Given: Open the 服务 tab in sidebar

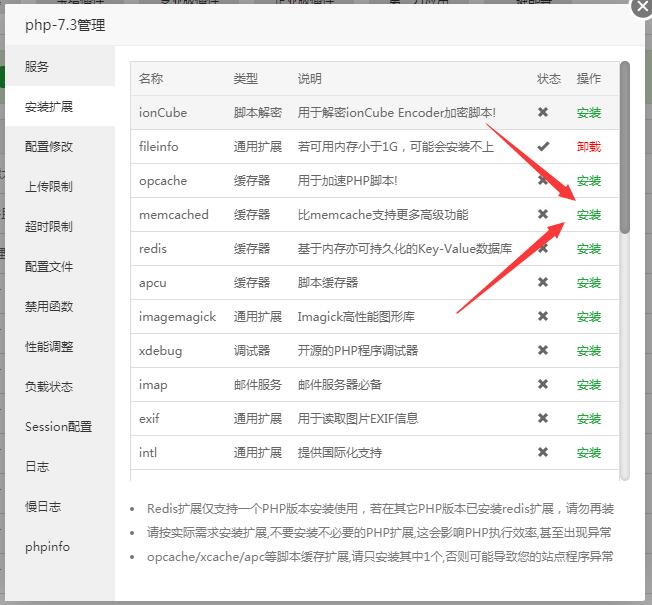Looking at the screenshot, I should click(37, 67).
